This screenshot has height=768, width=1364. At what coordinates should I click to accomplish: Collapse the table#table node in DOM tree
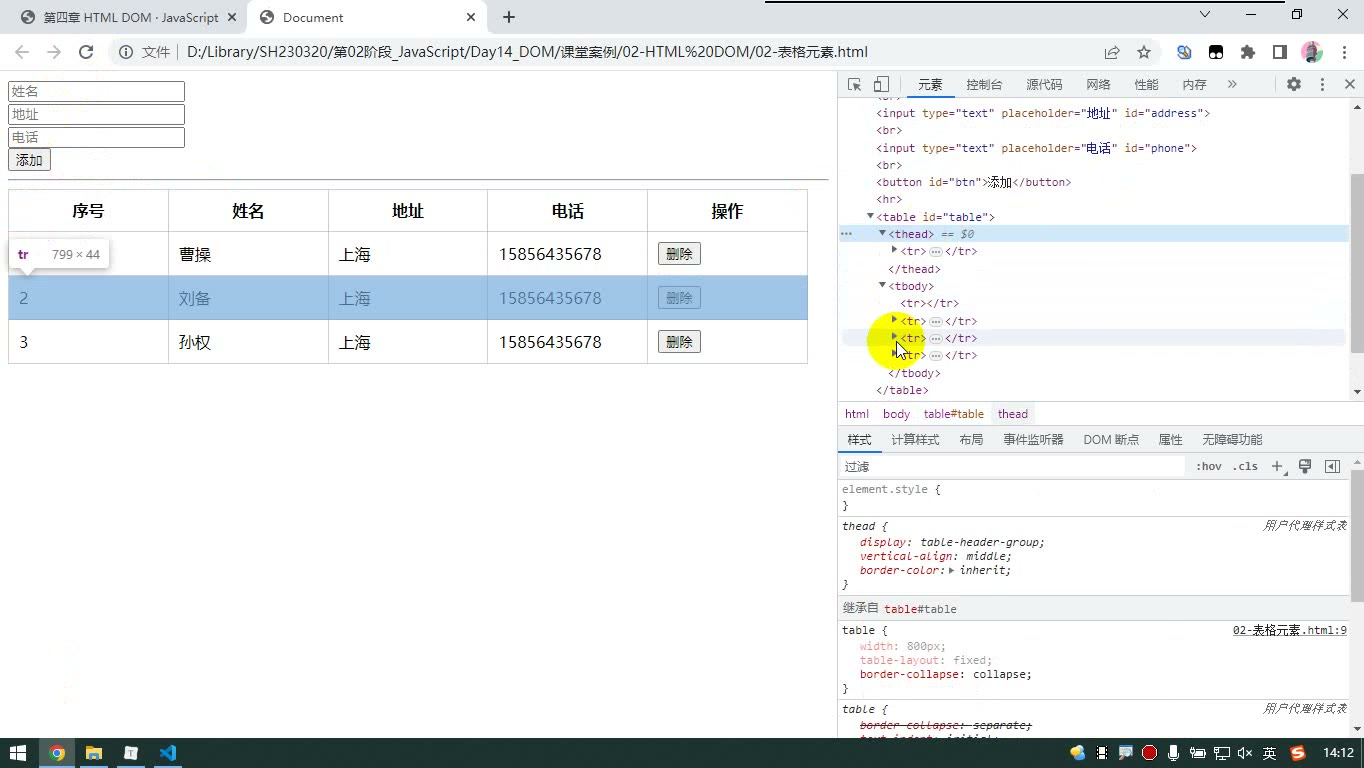(870, 216)
